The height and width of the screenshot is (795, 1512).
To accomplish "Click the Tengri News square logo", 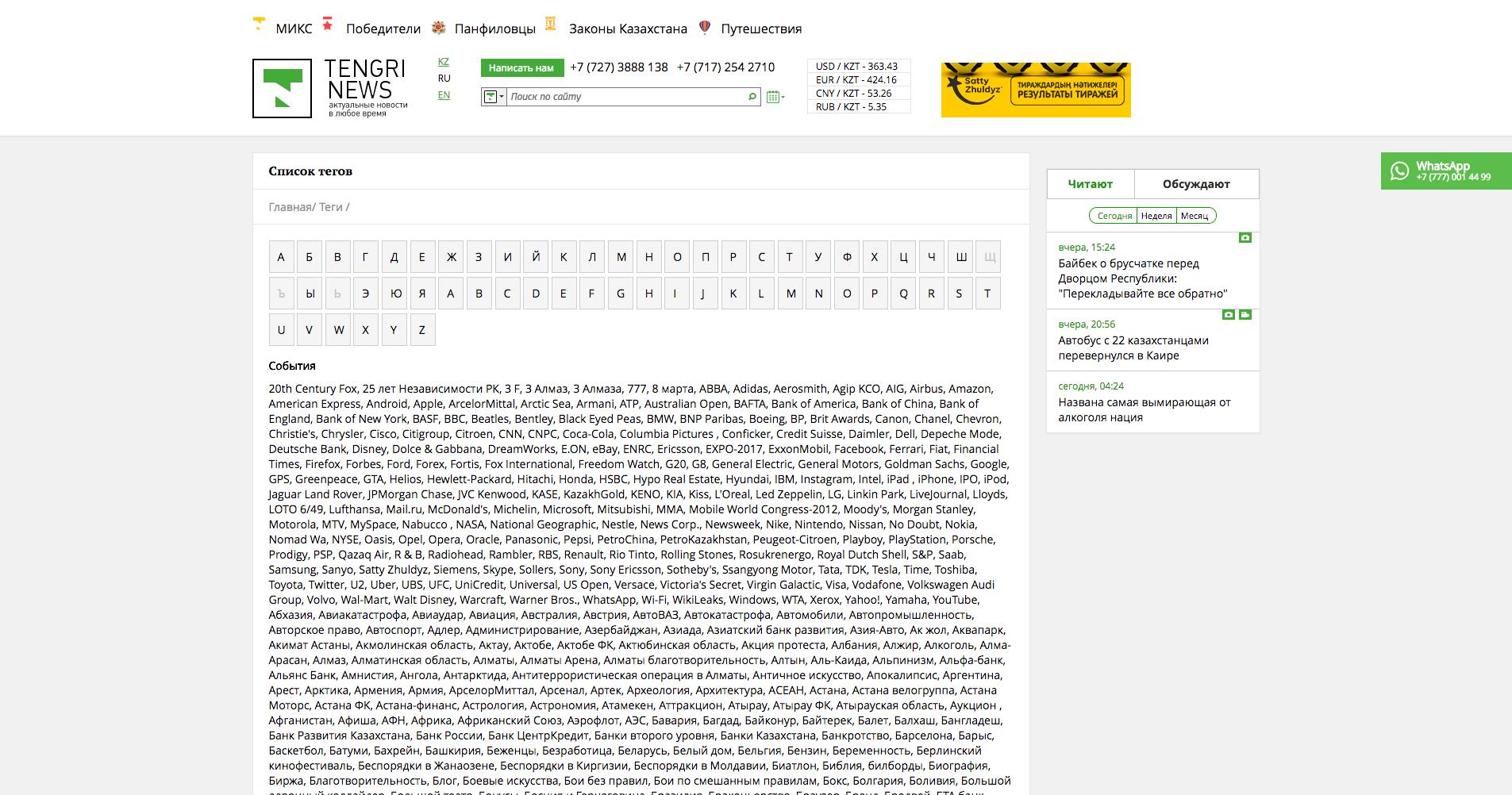I will click(x=282, y=88).
